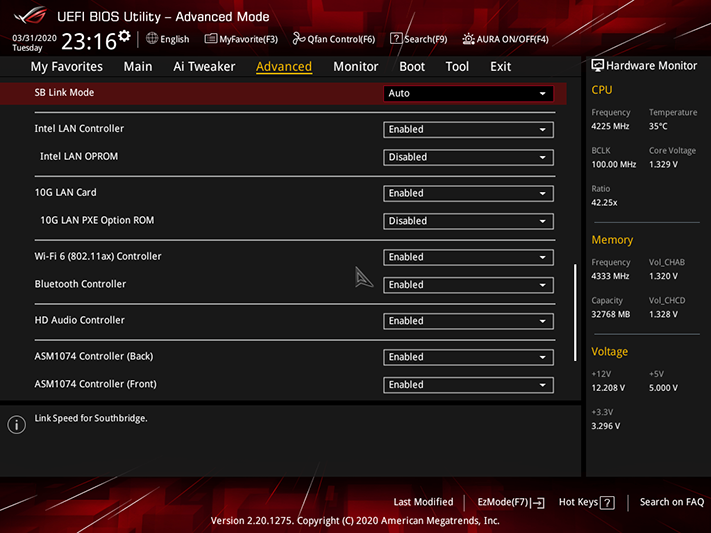Switch to Exit tab

(x=501, y=67)
